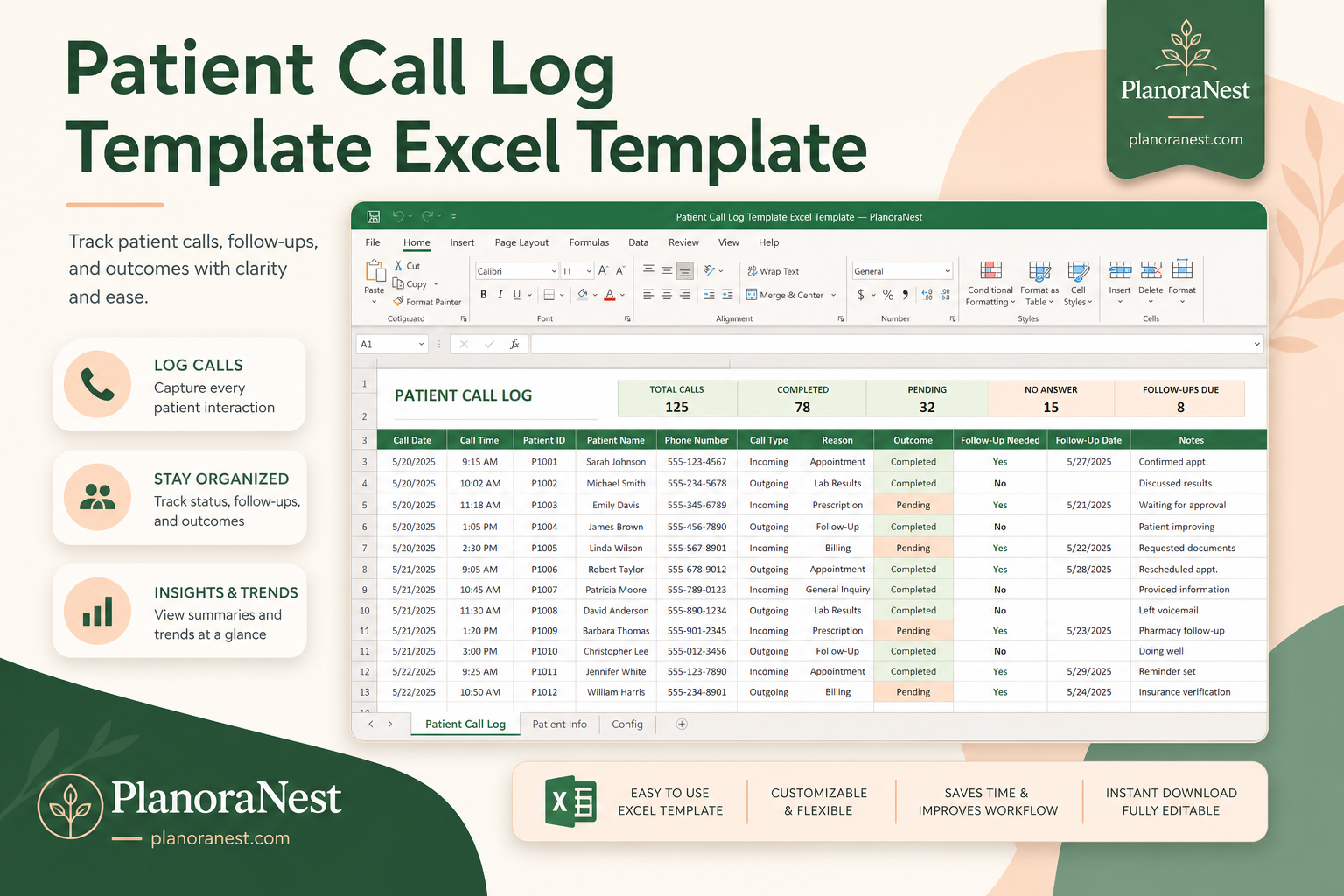
Task: Click the Redo arrow icon
Action: pos(428,216)
